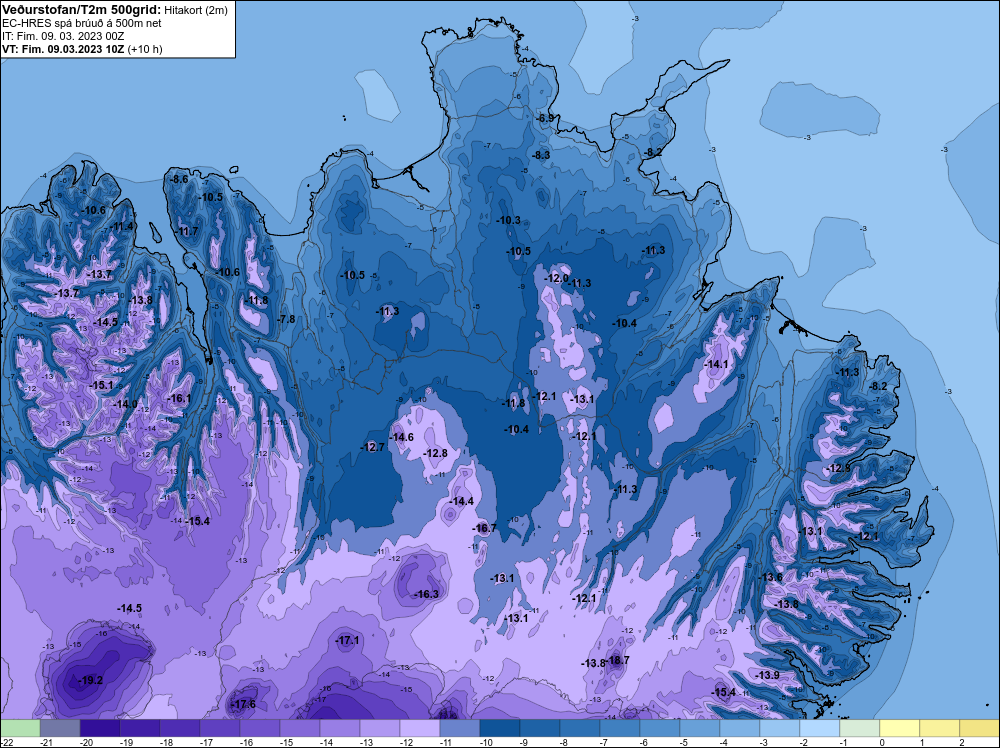
Task: Click the -16.3 temperature value
Action: click(427, 594)
